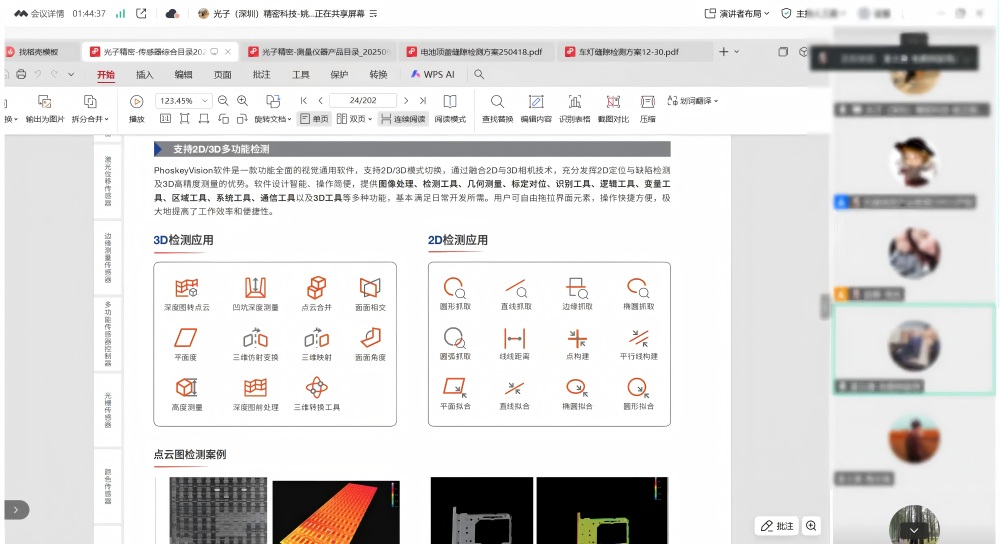Click the 编辑内容 edit content tool

pos(536,108)
